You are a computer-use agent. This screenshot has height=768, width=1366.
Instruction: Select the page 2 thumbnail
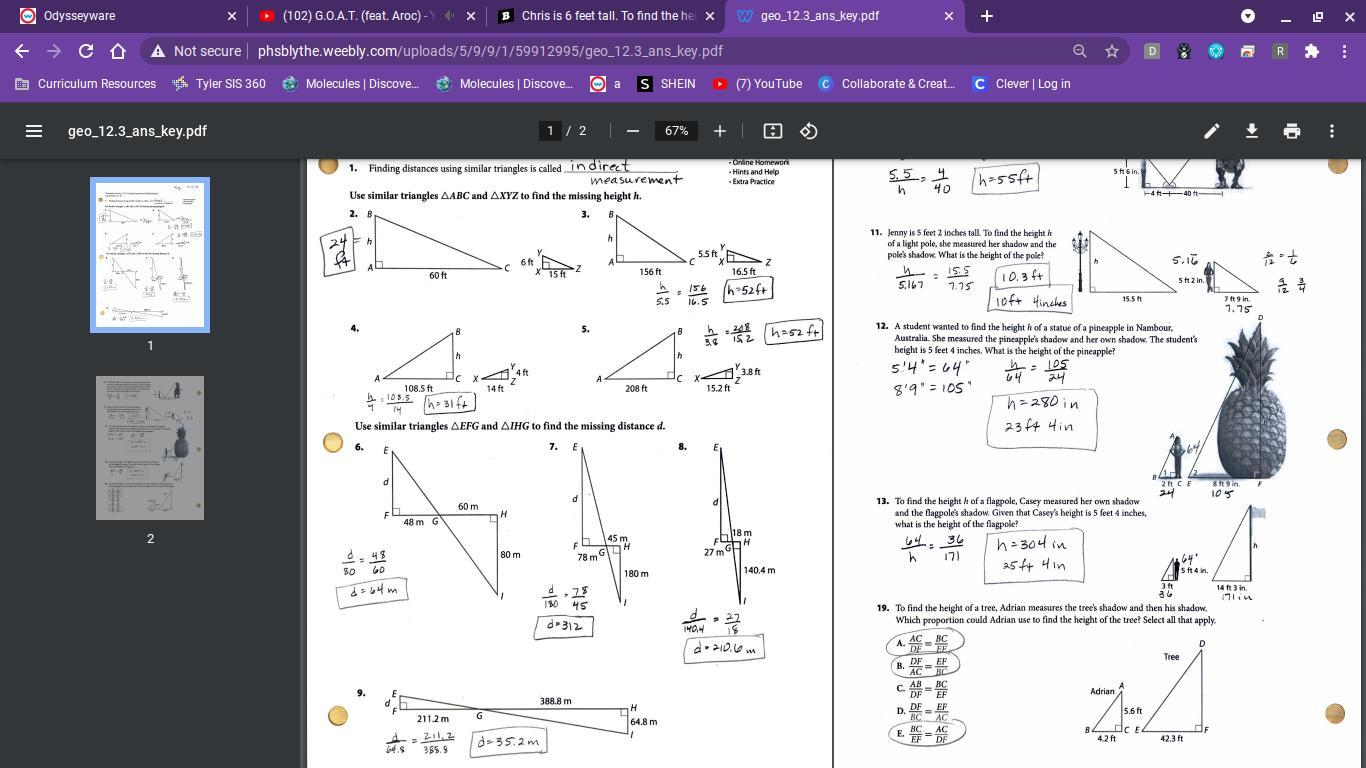coord(150,448)
